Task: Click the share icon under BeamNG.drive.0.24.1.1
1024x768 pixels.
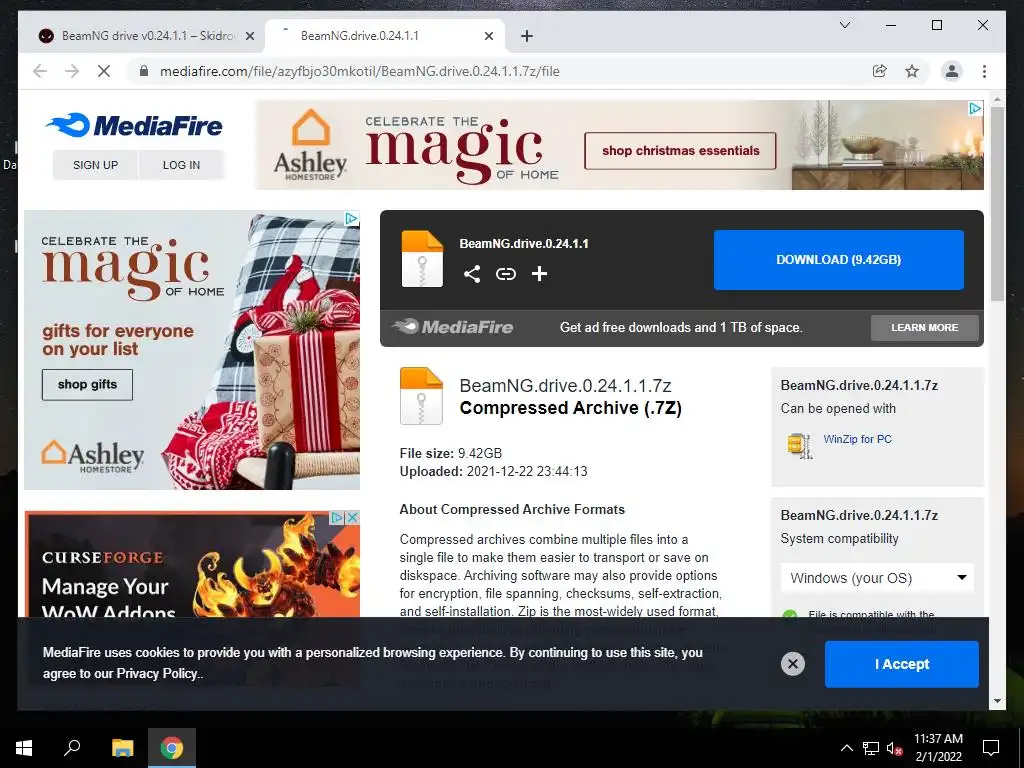Action: 472,274
